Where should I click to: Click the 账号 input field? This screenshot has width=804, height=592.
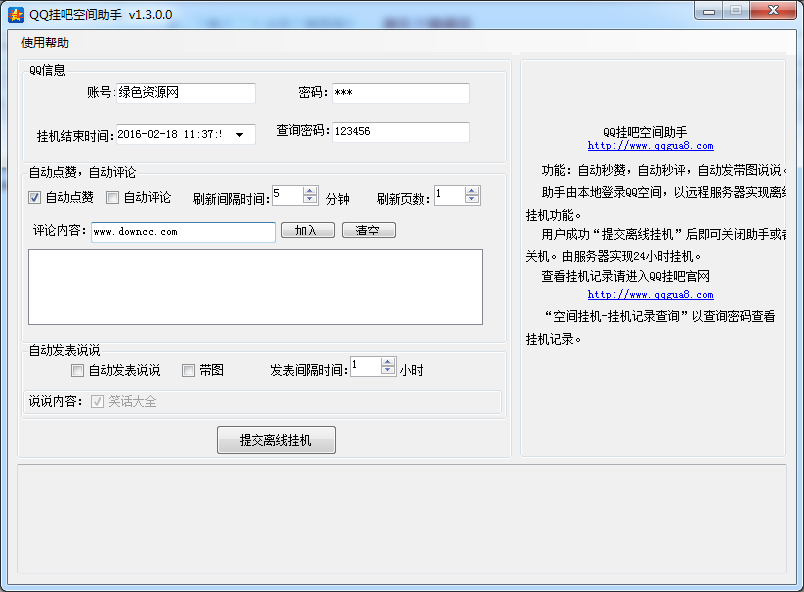point(185,93)
